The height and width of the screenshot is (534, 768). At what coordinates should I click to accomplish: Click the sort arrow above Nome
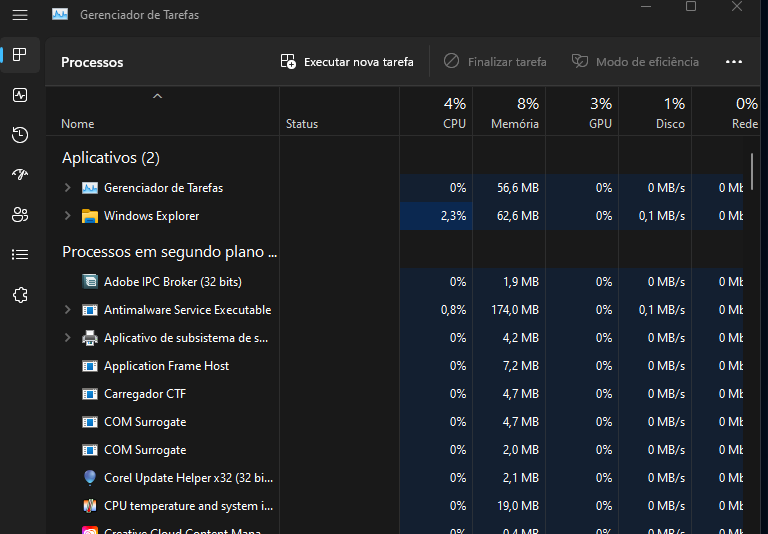click(x=157, y=97)
